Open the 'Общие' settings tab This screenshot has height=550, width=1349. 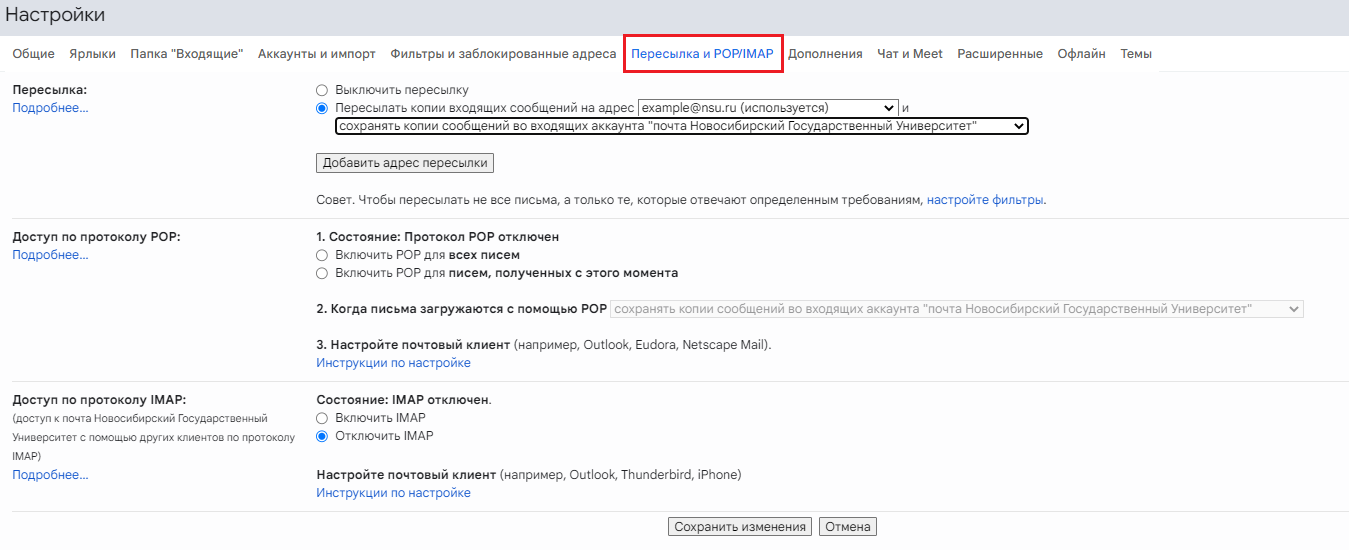(33, 54)
